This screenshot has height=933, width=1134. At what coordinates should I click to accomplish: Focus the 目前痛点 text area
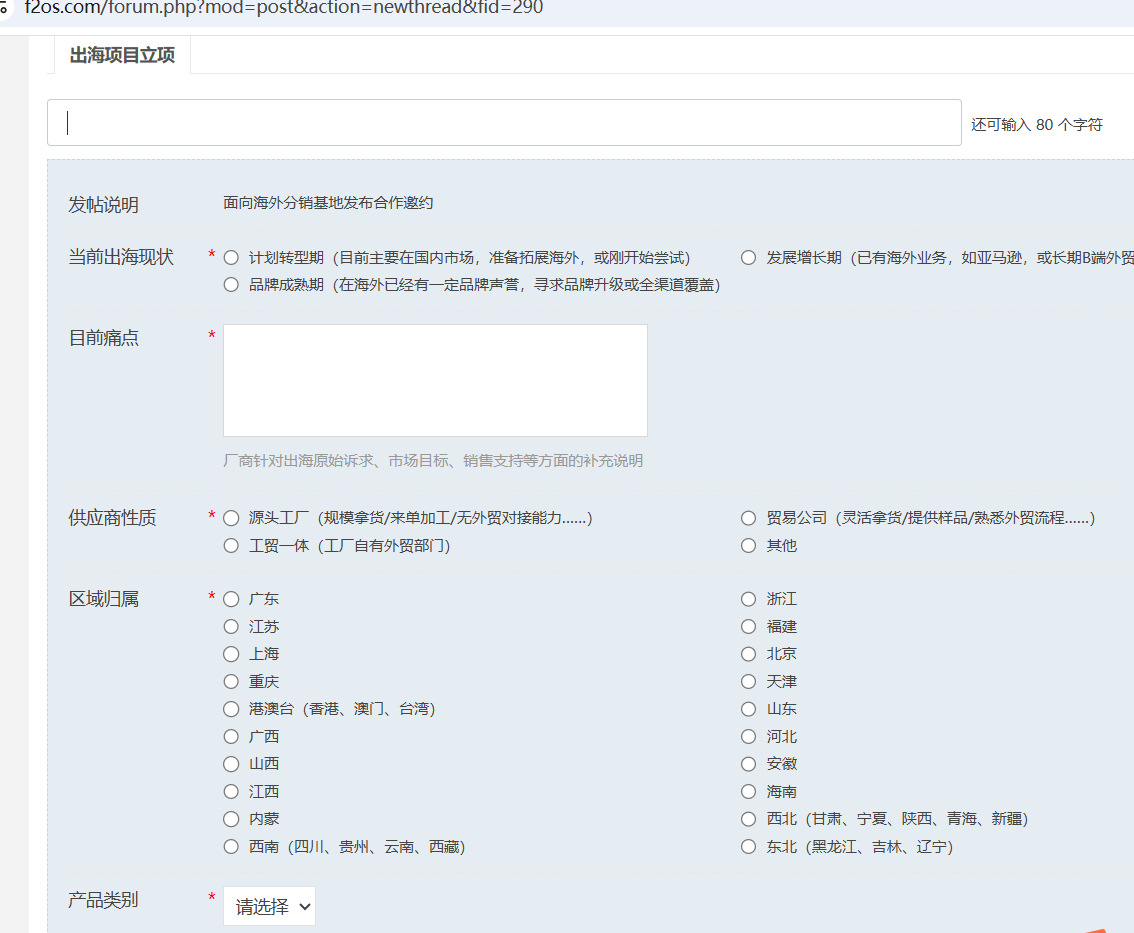[x=435, y=380]
